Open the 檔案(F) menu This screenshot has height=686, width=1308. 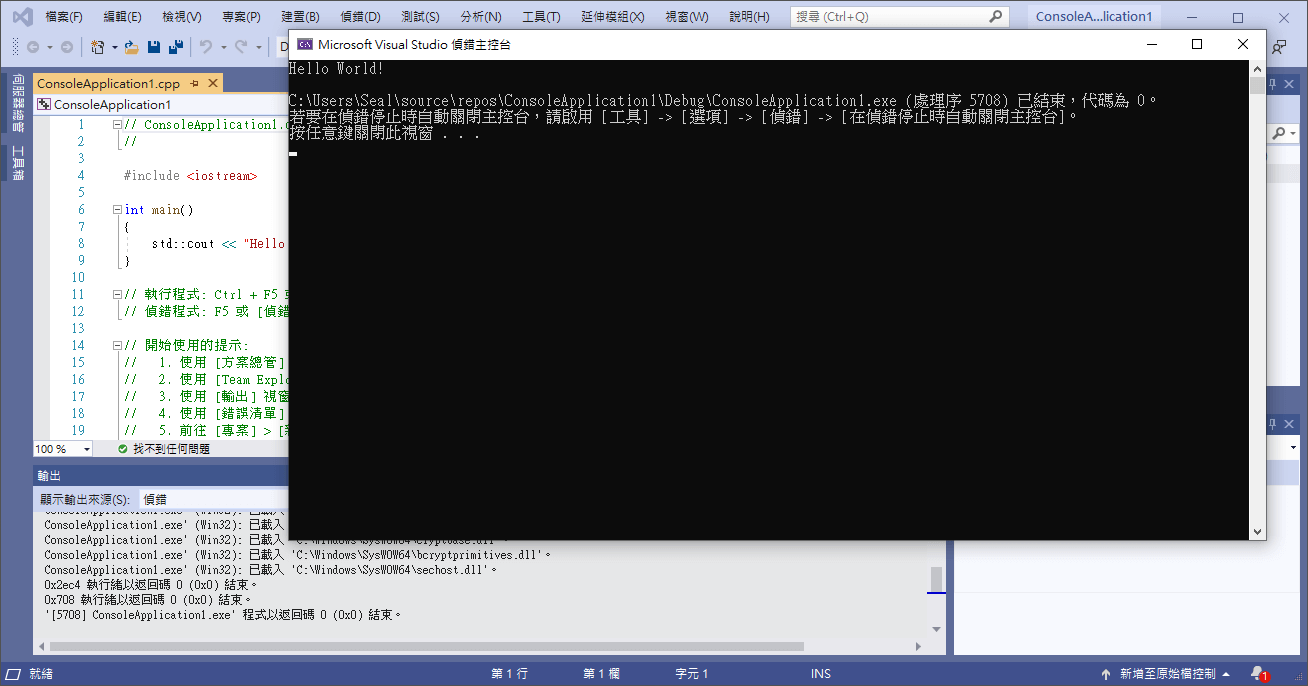pos(64,17)
